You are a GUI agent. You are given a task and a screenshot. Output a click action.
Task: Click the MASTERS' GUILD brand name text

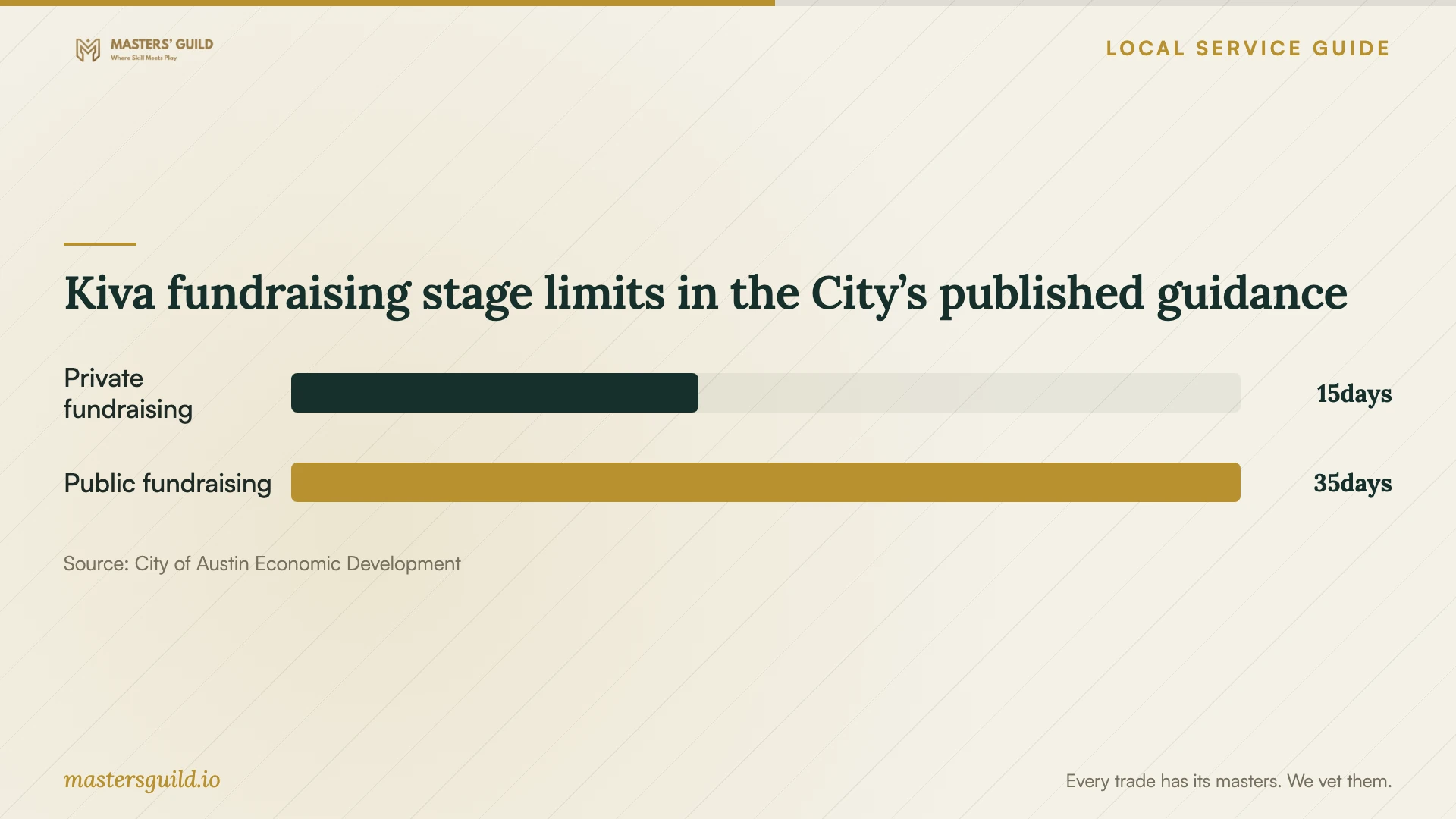point(162,44)
